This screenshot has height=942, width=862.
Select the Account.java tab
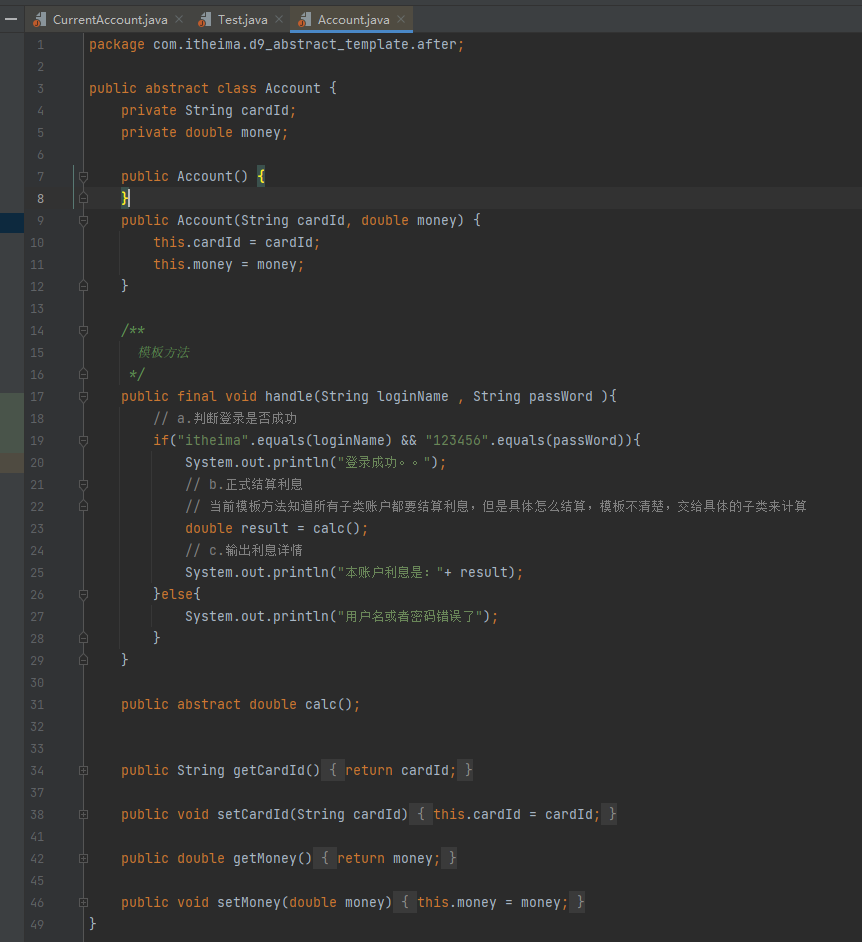353,20
